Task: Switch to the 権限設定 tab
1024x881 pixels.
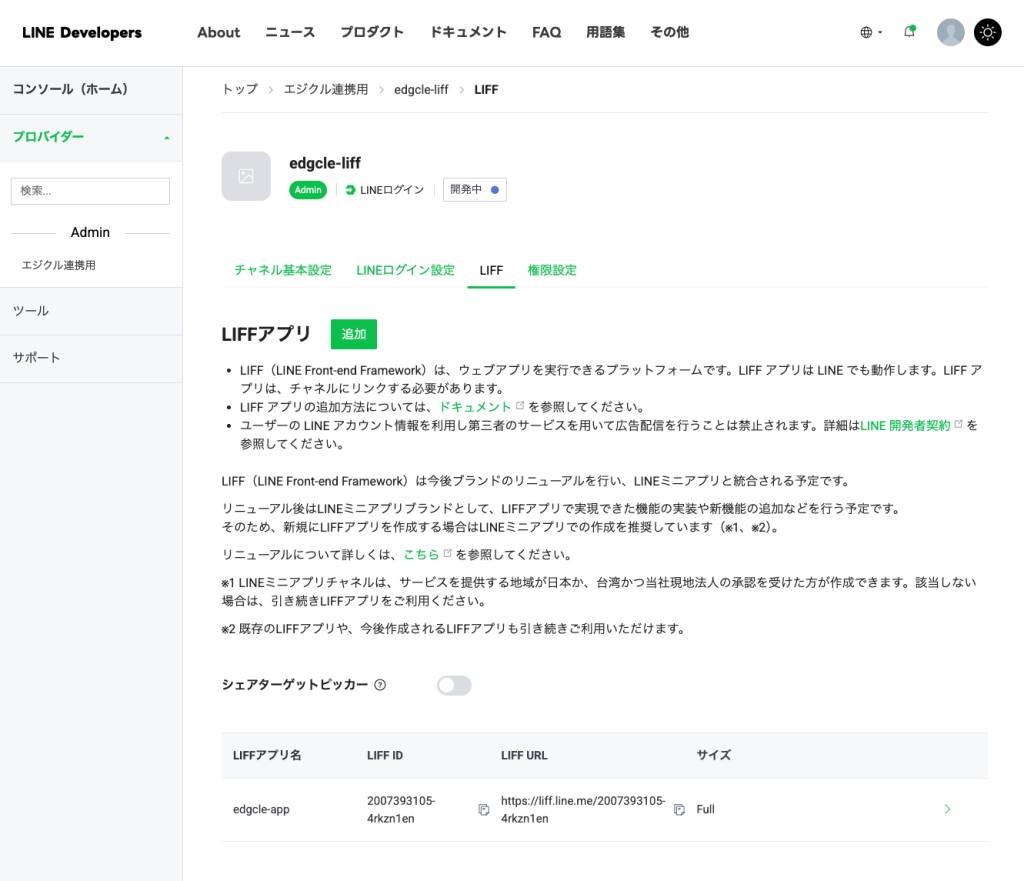Action: point(552,270)
